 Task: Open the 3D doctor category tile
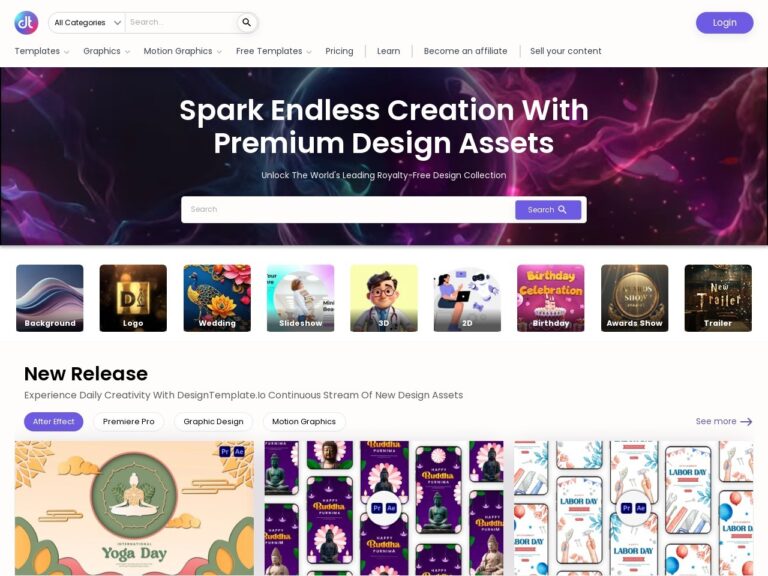[384, 298]
